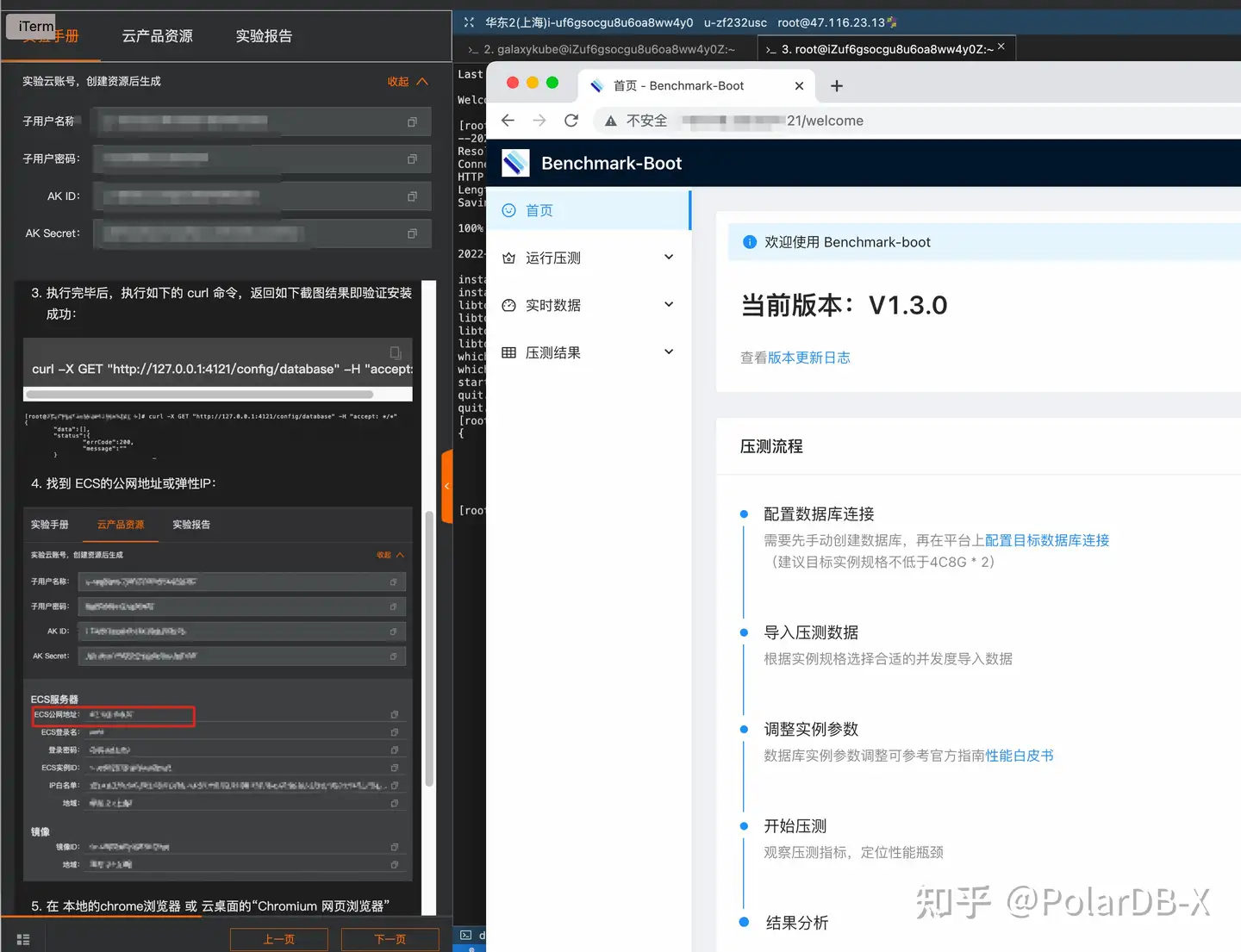Go to the next page with 下一页
Viewport: 1241px width, 952px height.
pos(390,939)
